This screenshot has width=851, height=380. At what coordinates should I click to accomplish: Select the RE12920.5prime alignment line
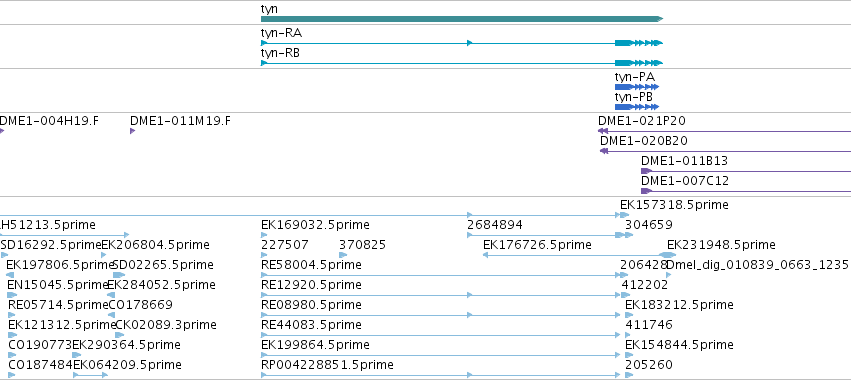(442, 295)
